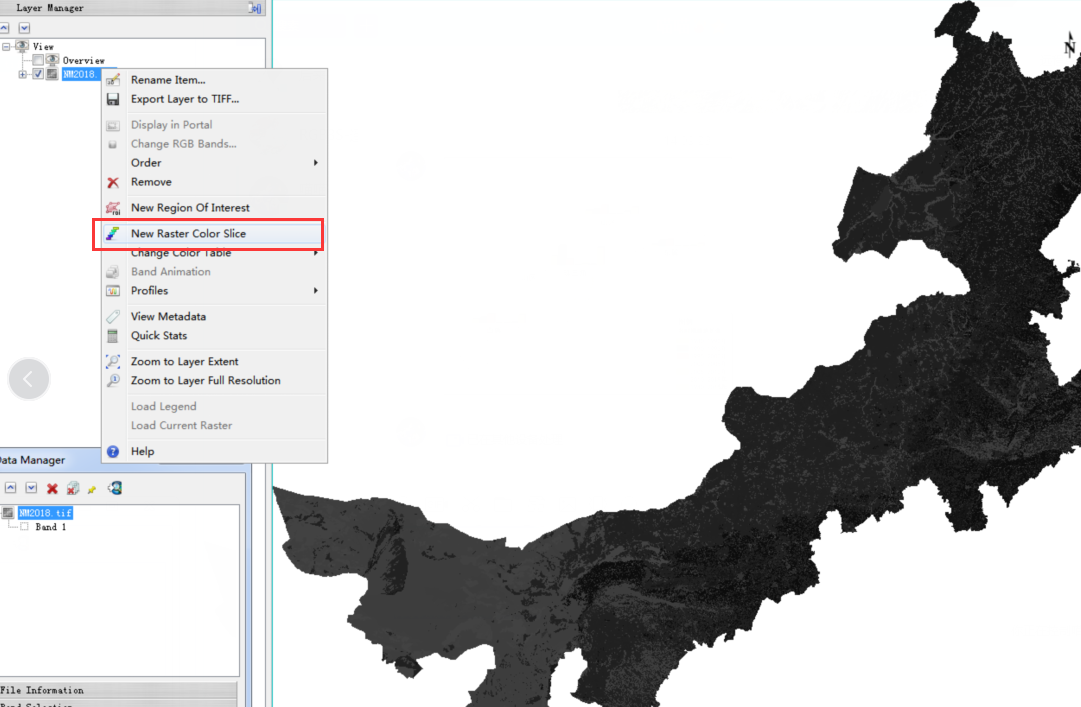Click the Close All Files icon
The width and height of the screenshot is (1081, 707).
[72, 489]
